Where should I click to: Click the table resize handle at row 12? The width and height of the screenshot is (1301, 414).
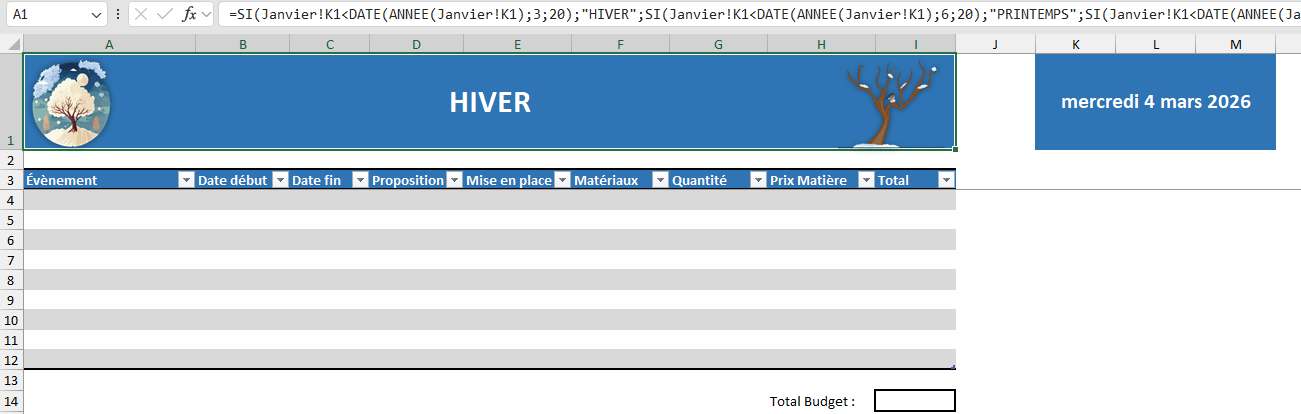(x=953, y=367)
